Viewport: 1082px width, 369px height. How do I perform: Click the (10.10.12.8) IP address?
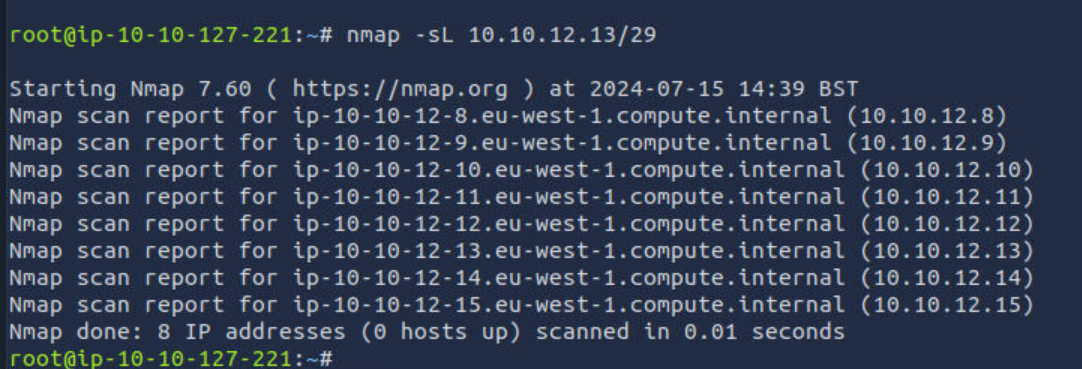926,117
